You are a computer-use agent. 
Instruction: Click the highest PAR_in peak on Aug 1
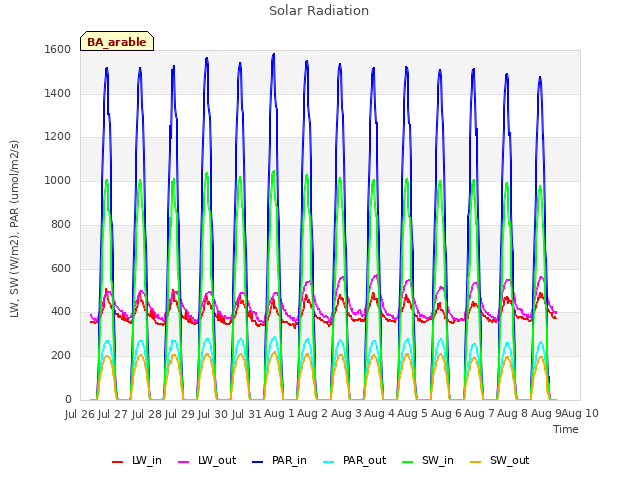pos(273,54)
